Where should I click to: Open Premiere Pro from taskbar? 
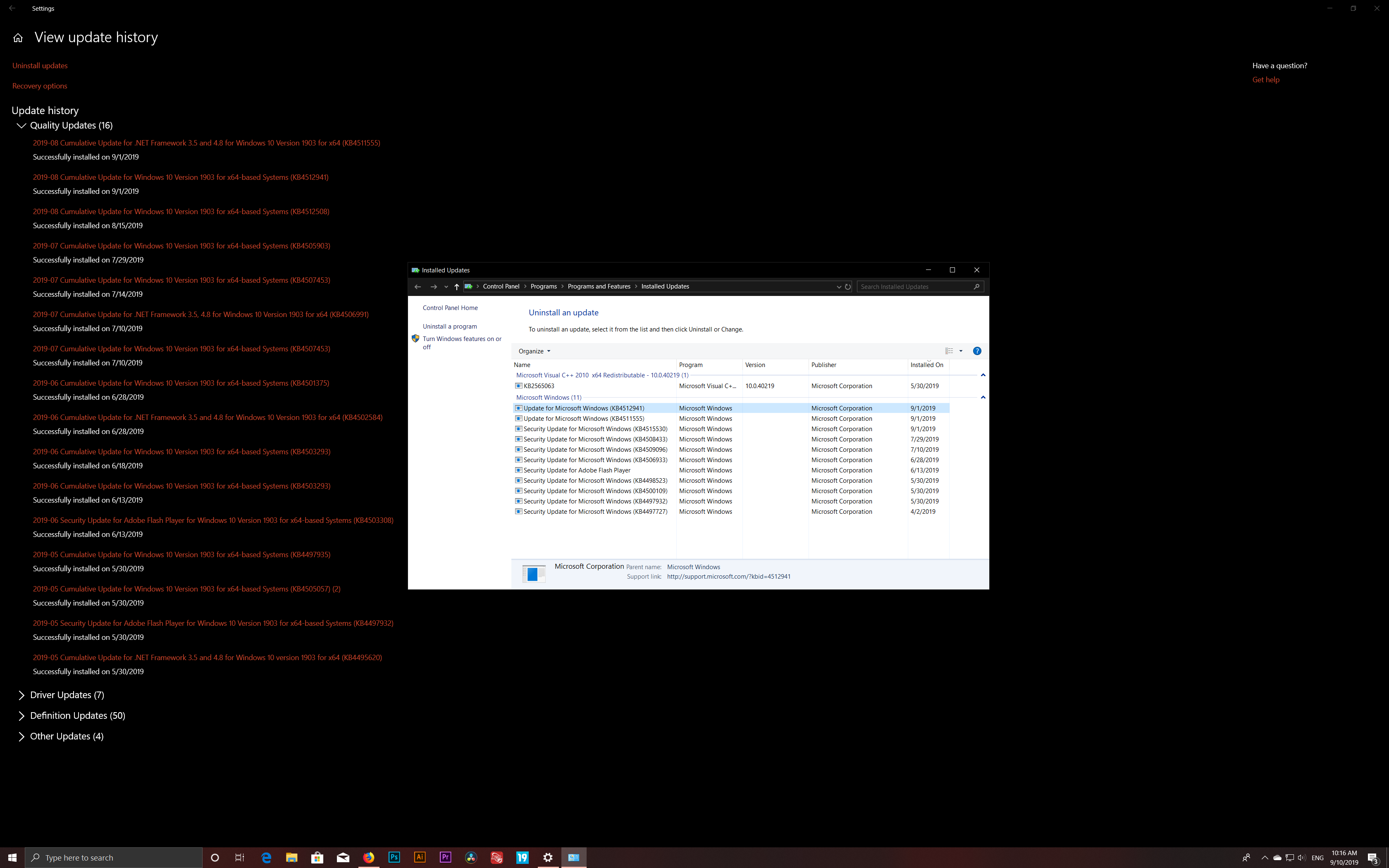pos(445,858)
